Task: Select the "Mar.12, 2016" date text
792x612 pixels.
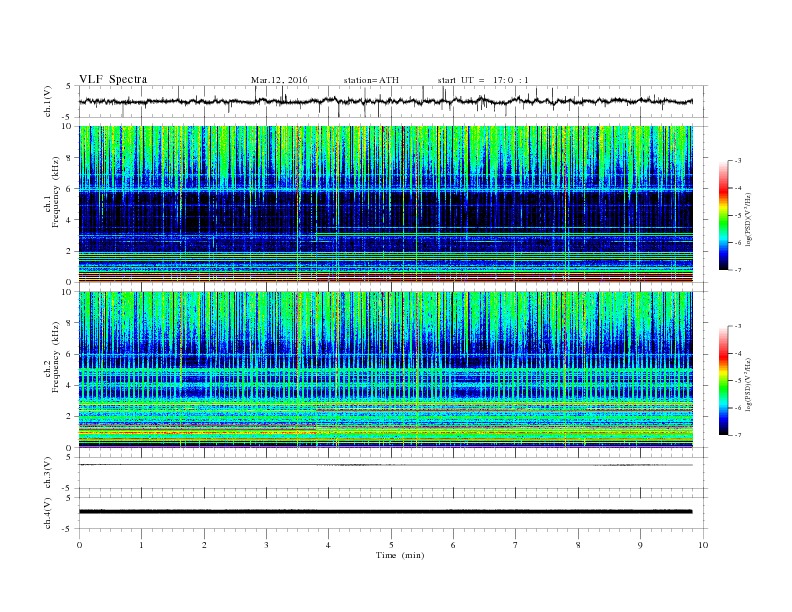Action: coord(279,80)
